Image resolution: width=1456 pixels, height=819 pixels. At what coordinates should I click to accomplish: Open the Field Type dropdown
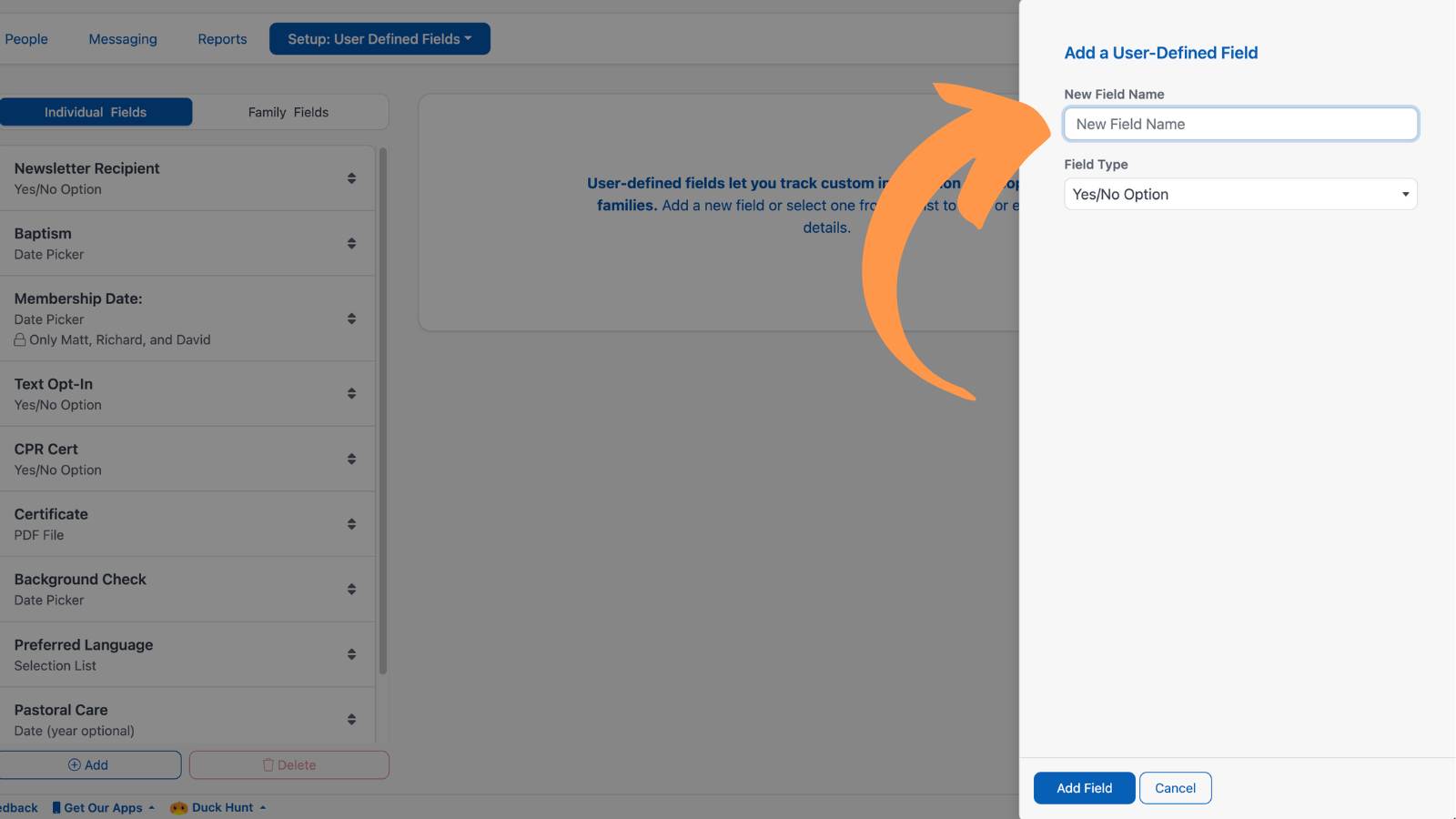[x=1240, y=194]
